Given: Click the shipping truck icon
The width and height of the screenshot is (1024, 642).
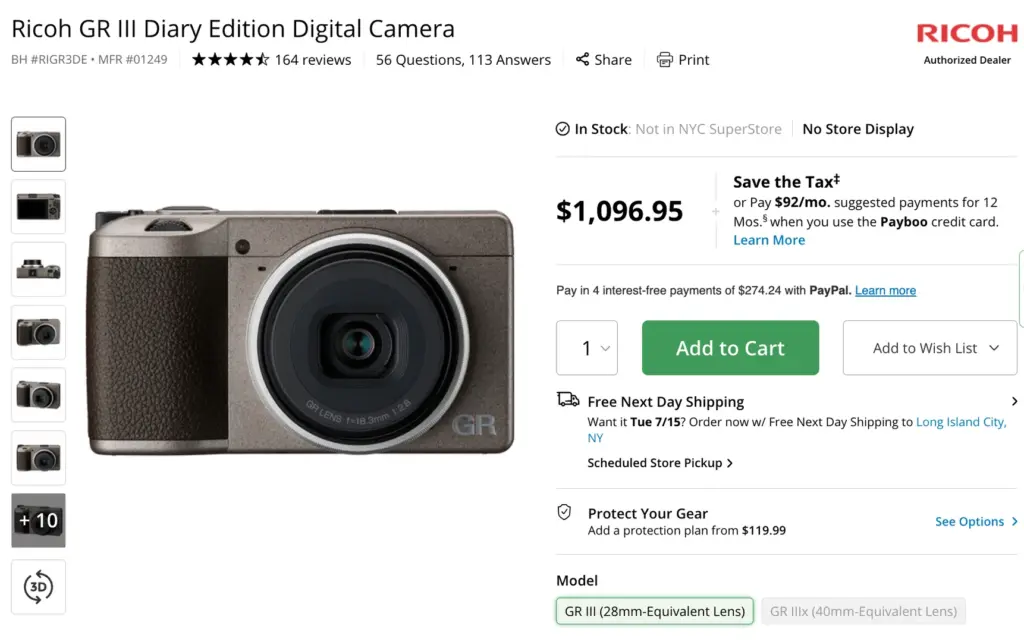Looking at the screenshot, I should click(568, 400).
